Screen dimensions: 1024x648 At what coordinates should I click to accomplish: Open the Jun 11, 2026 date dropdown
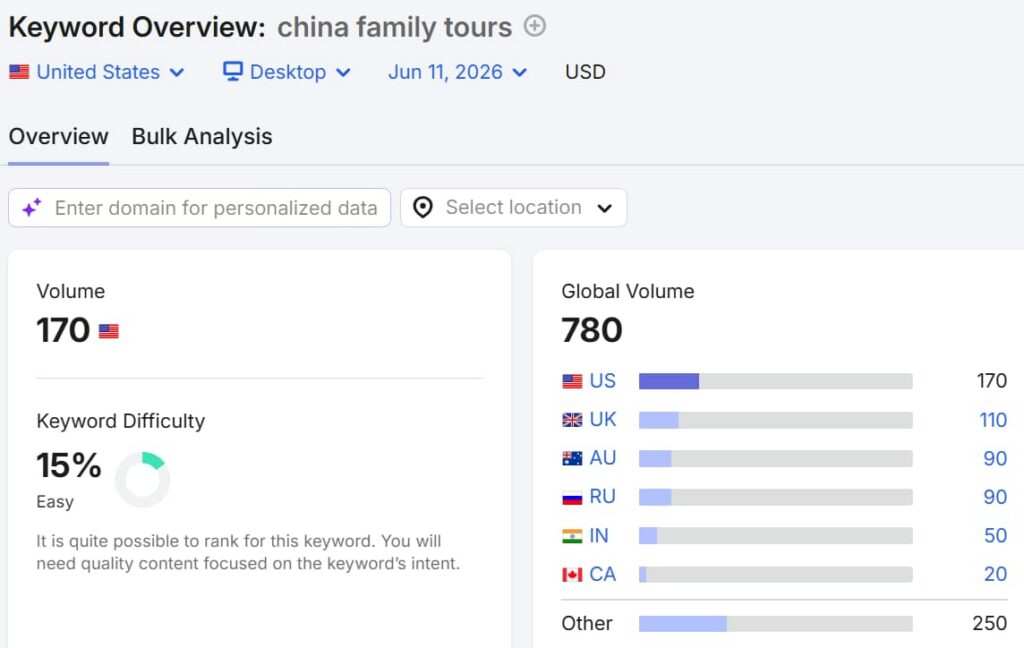pos(458,72)
